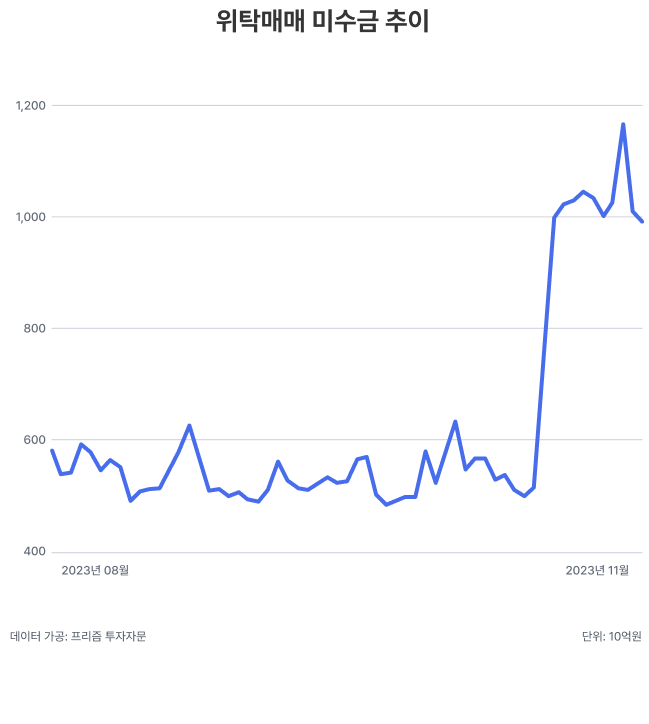
Task: Click the 2023년 08월 x-axis label
Action: (x=95, y=570)
